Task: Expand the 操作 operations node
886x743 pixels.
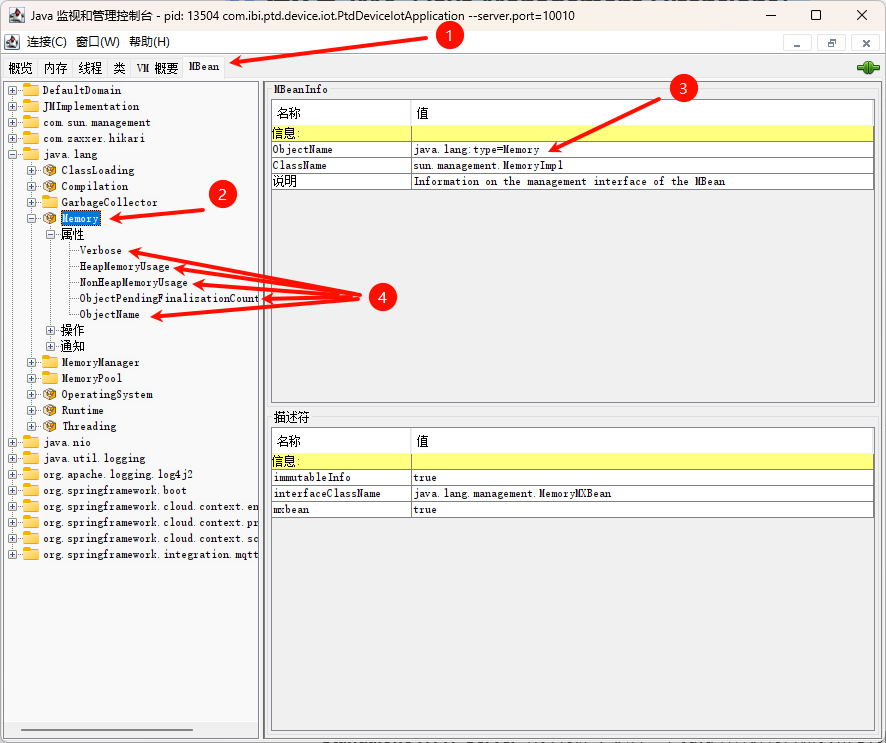Action: [51, 330]
